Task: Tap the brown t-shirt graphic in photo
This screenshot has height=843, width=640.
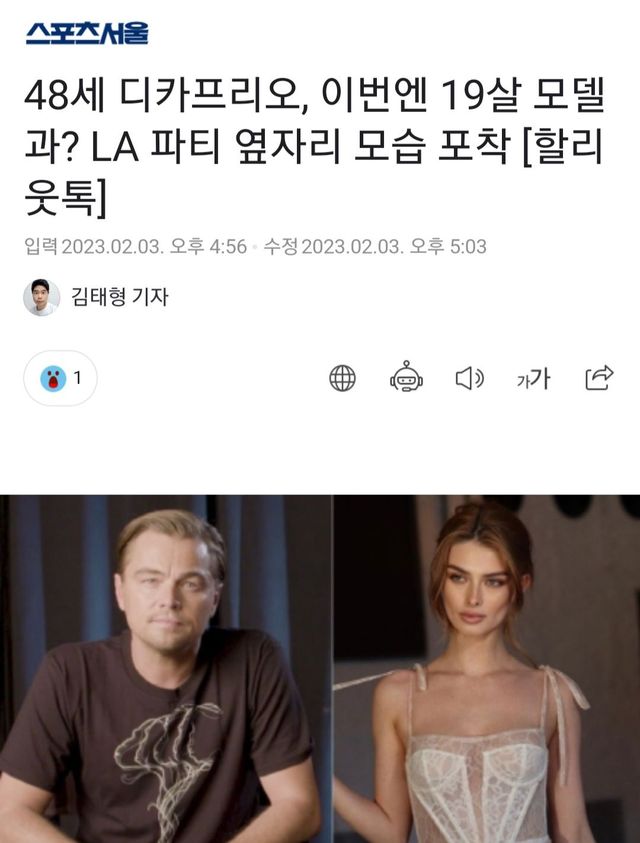Action: tap(167, 761)
